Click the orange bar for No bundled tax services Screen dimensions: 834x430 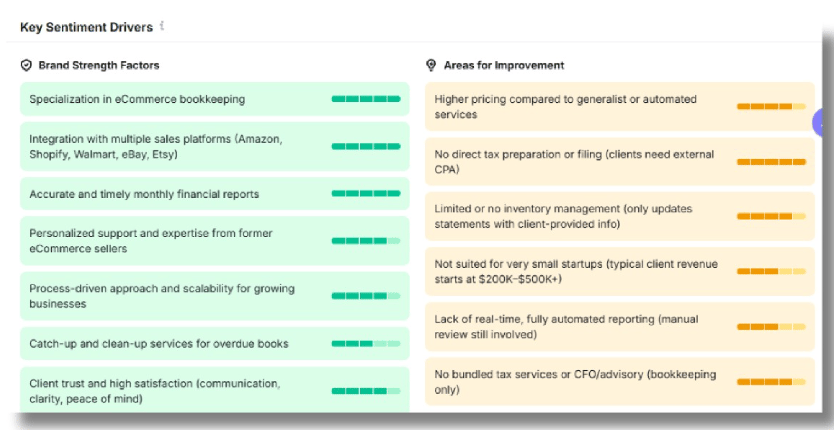[x=771, y=382]
